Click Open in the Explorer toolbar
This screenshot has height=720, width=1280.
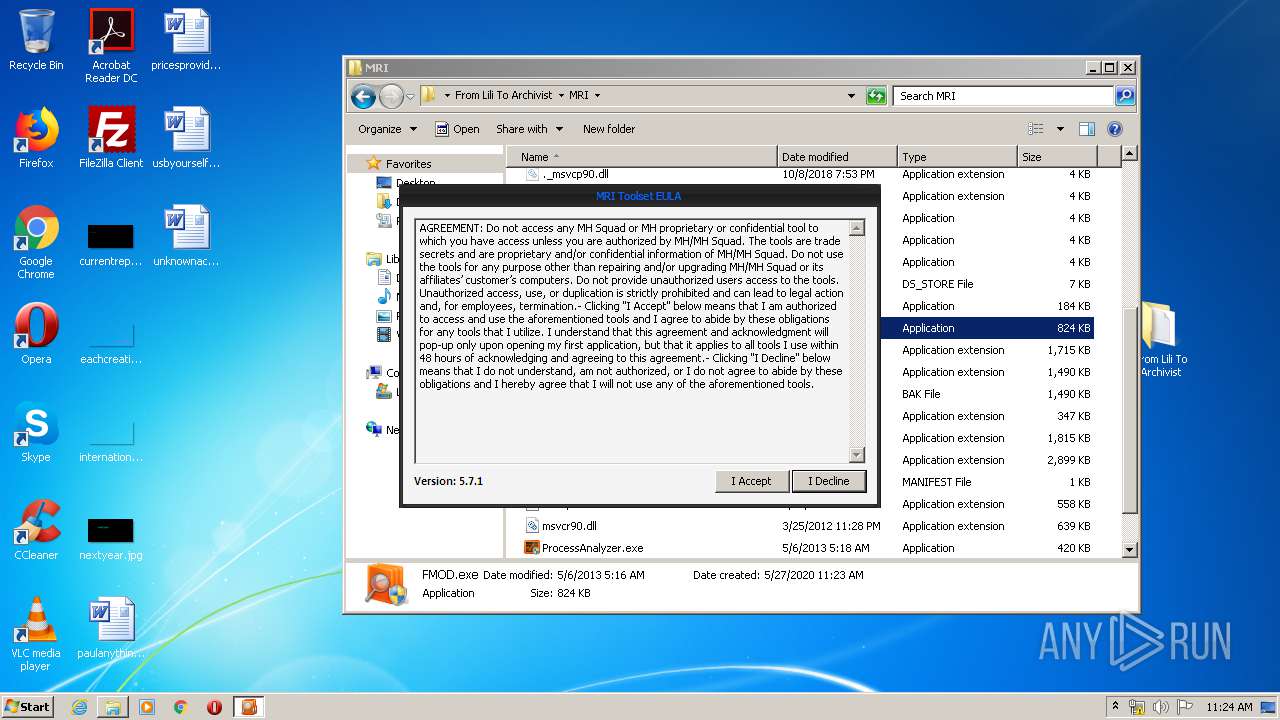tap(457, 129)
